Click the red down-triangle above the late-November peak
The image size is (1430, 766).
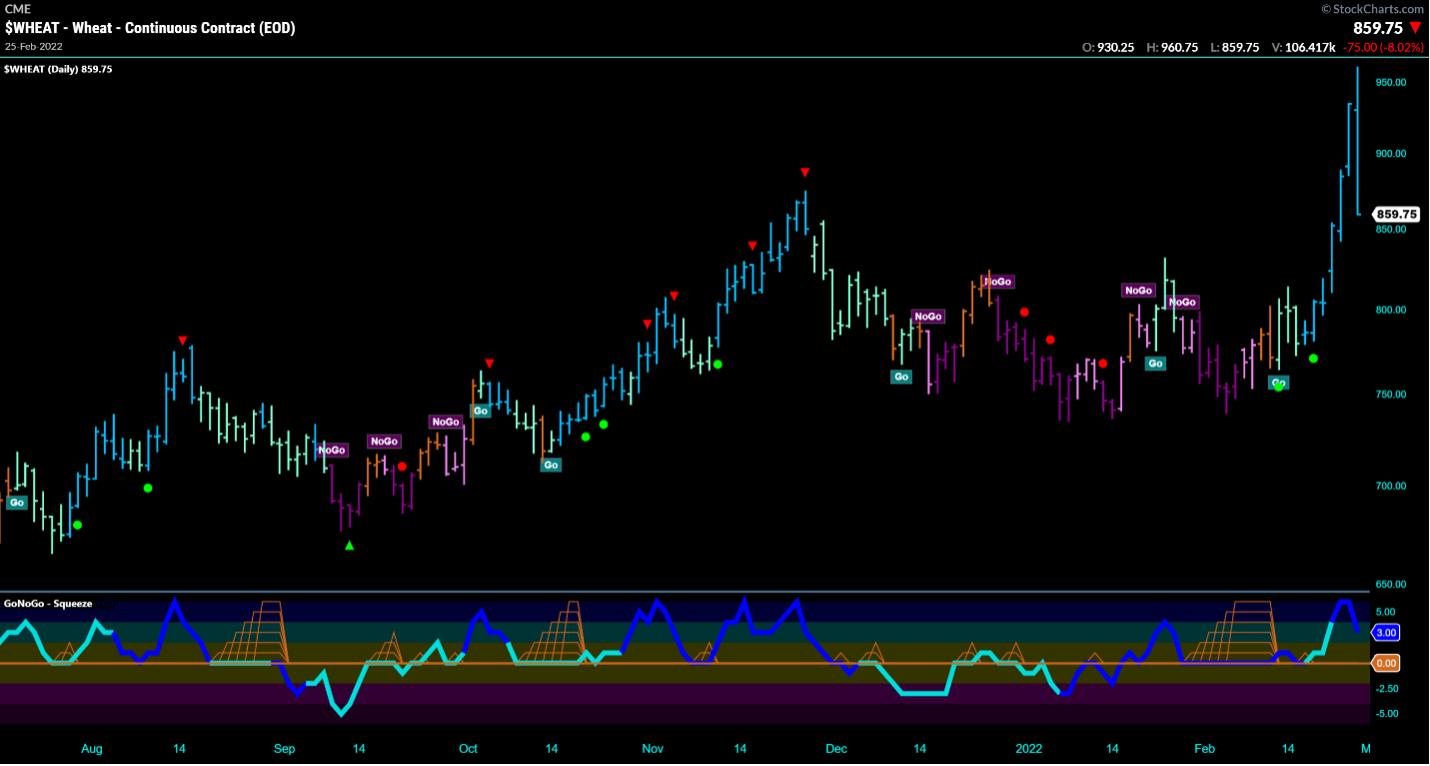click(x=804, y=172)
